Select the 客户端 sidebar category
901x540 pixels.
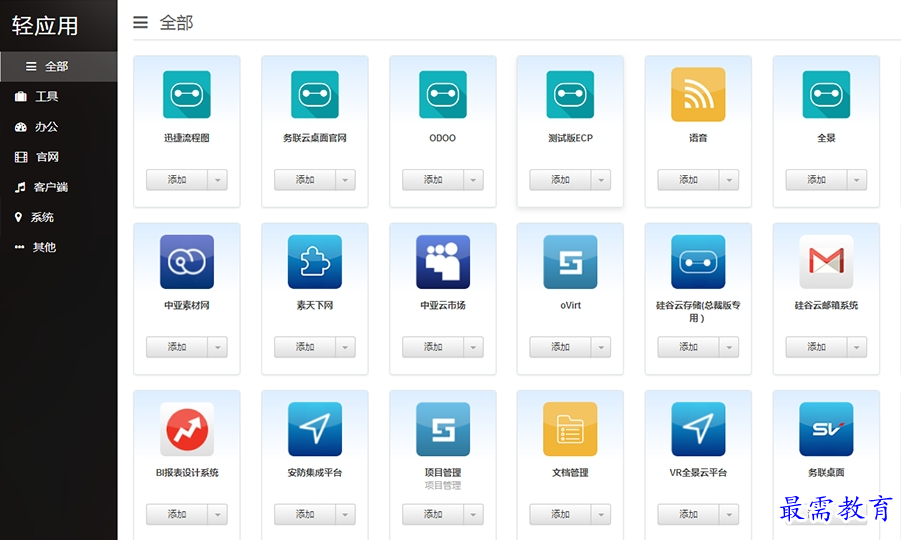[59, 187]
